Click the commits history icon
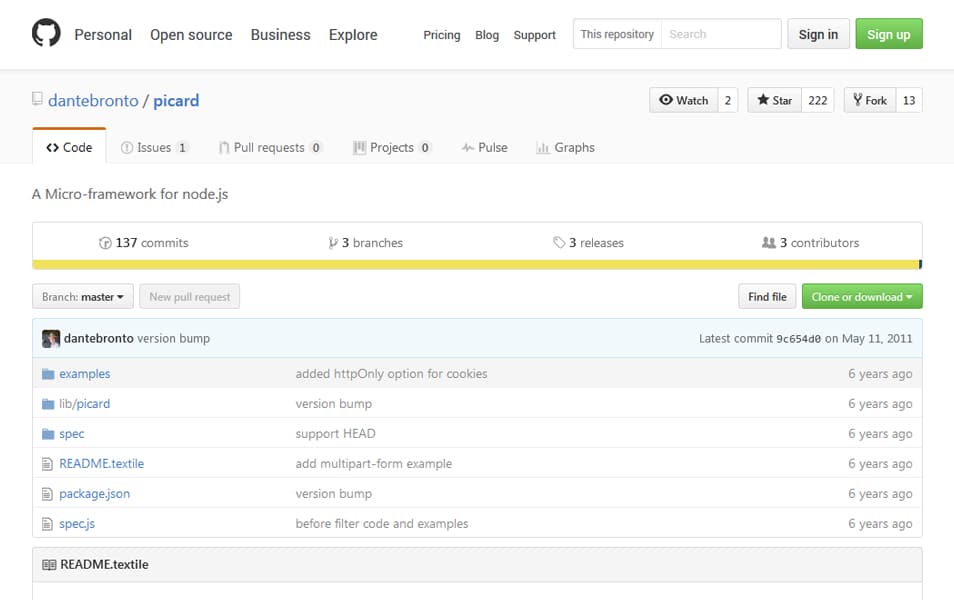Image resolution: width=954 pixels, height=600 pixels. click(x=105, y=243)
